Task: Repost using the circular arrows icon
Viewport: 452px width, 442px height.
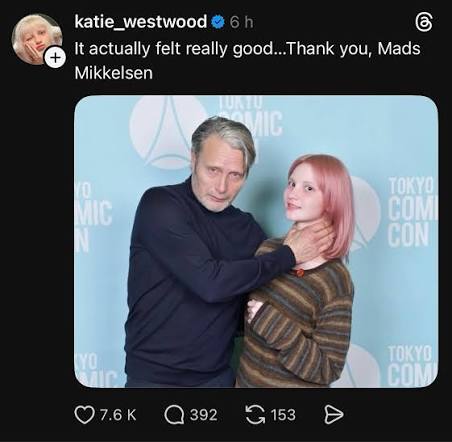Action: coord(255,415)
